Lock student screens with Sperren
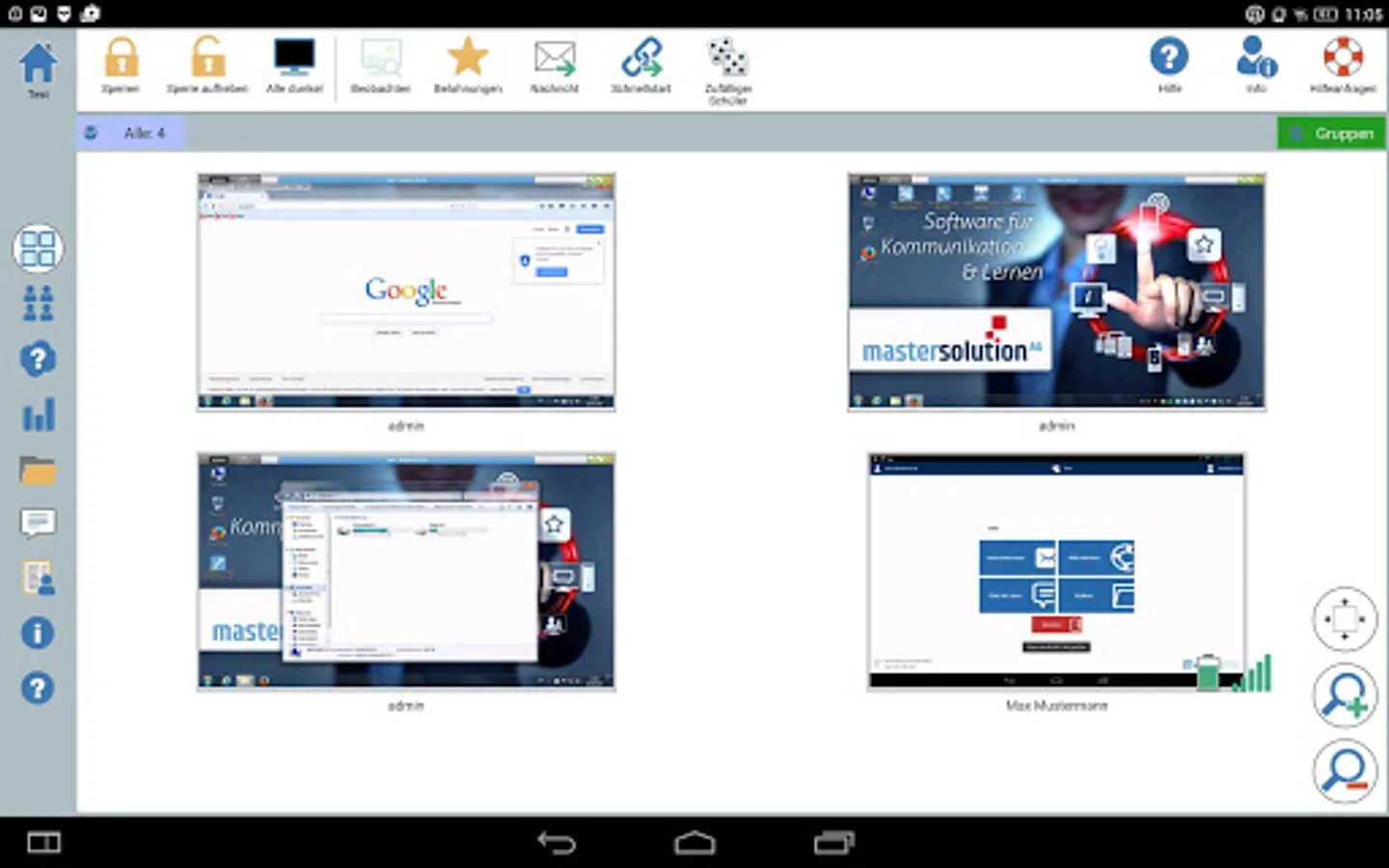 (x=121, y=65)
